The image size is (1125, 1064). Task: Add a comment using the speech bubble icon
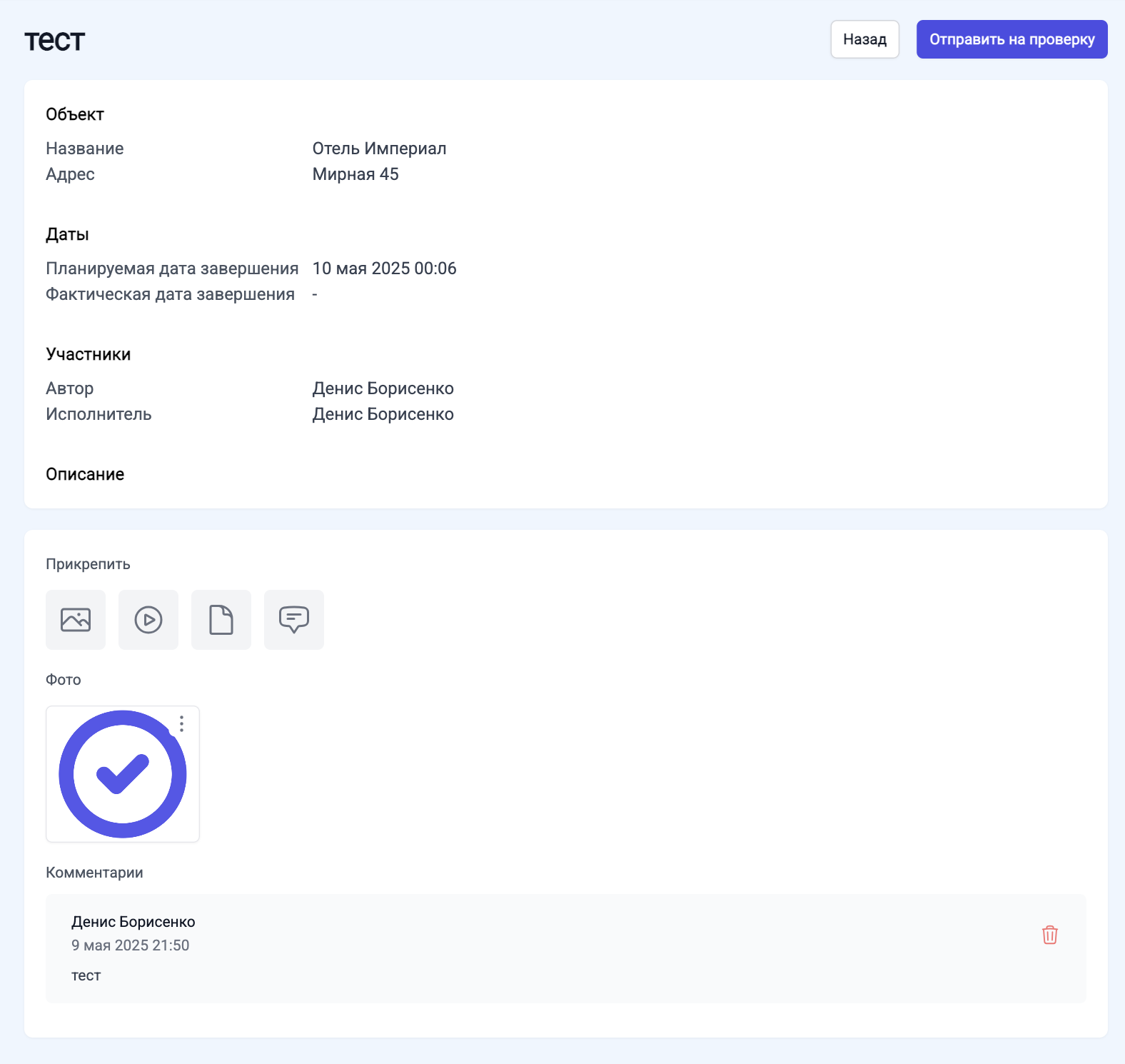pos(294,620)
